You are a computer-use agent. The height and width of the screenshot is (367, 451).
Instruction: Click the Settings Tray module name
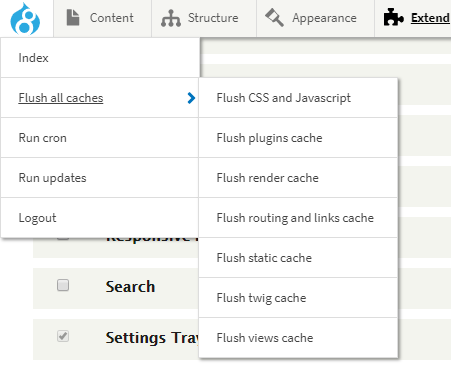(x=152, y=338)
